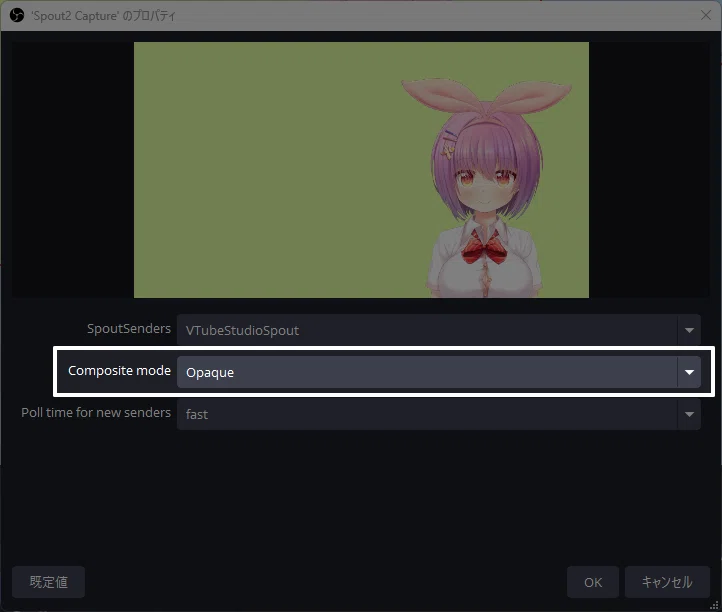Click the arrow of the SpoutSenders combo box

click(689, 330)
